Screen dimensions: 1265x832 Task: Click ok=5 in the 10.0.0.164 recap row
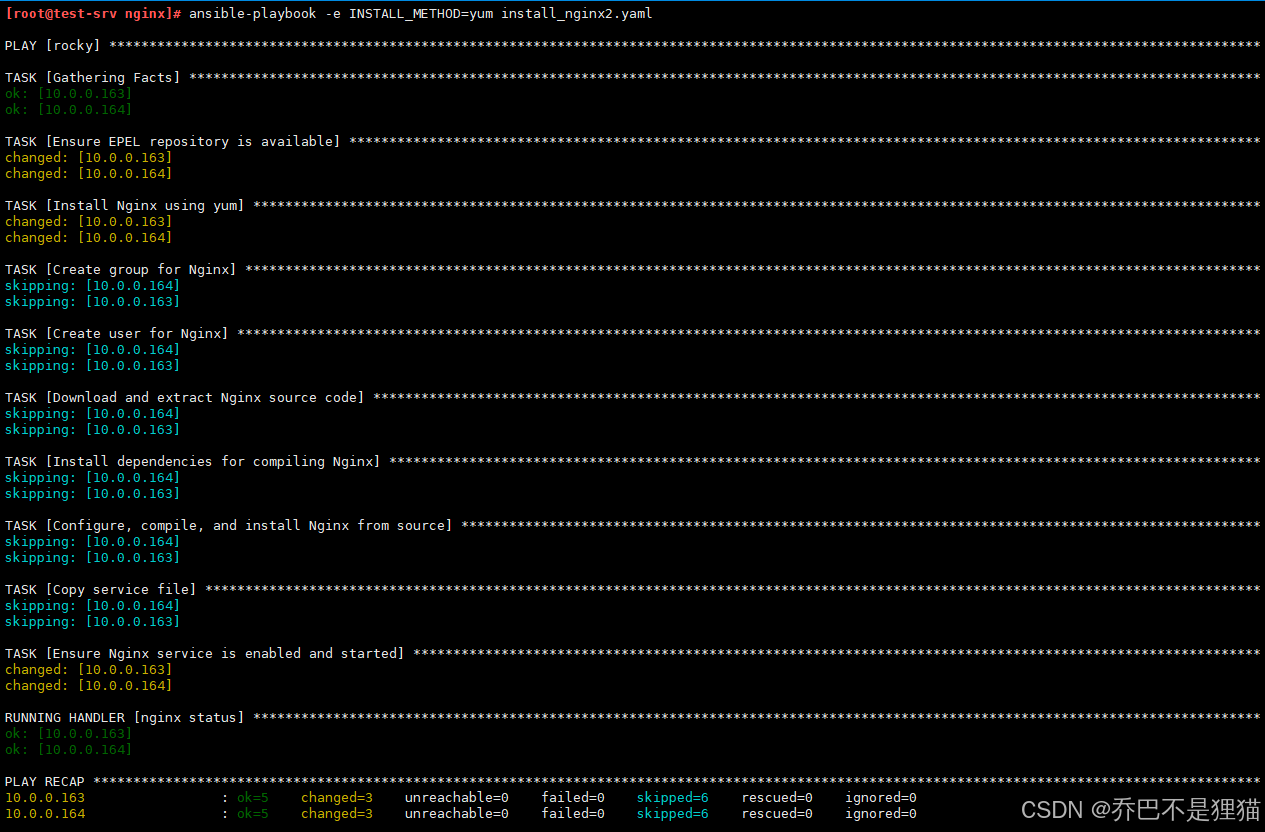click(253, 814)
